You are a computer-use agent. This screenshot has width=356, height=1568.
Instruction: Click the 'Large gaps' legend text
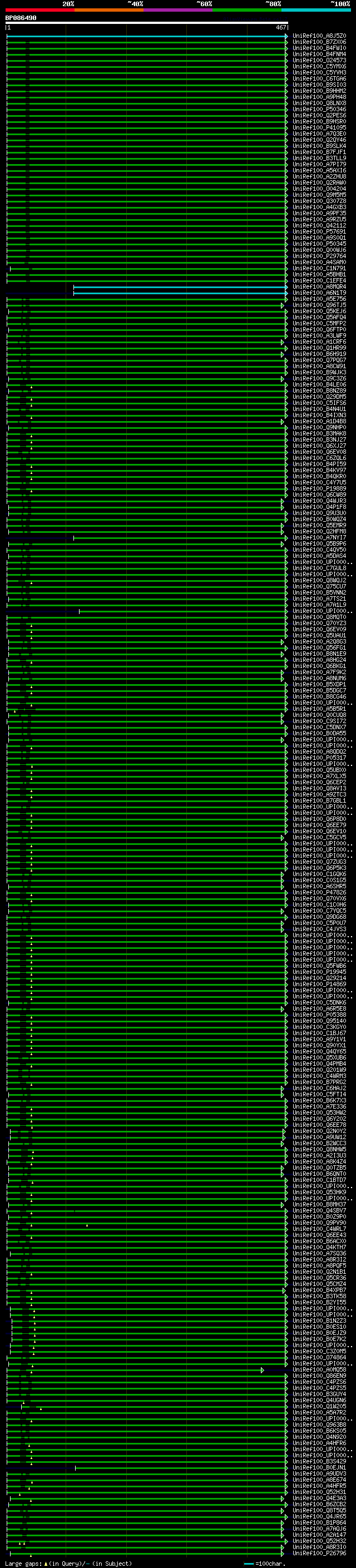click(23, 1563)
